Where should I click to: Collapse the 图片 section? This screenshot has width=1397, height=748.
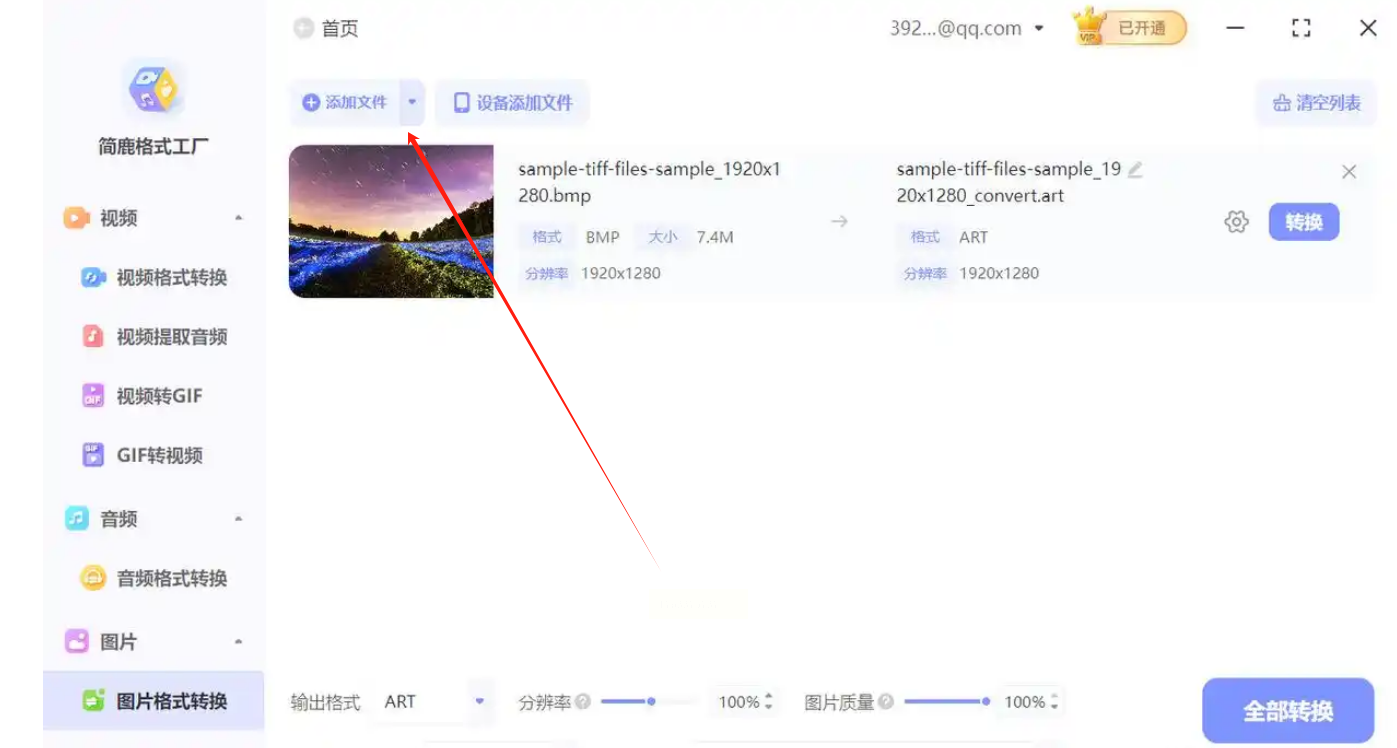(238, 641)
